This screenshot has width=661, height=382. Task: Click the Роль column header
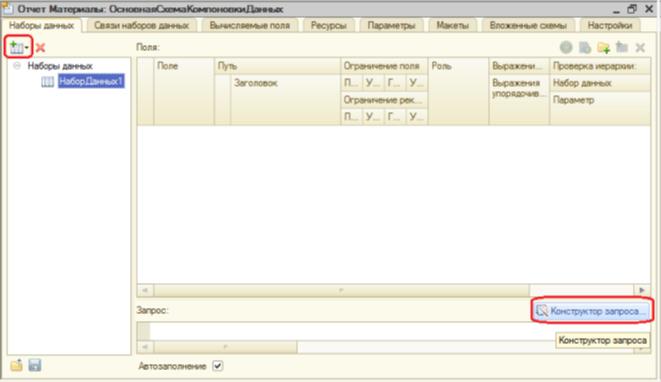click(x=458, y=91)
